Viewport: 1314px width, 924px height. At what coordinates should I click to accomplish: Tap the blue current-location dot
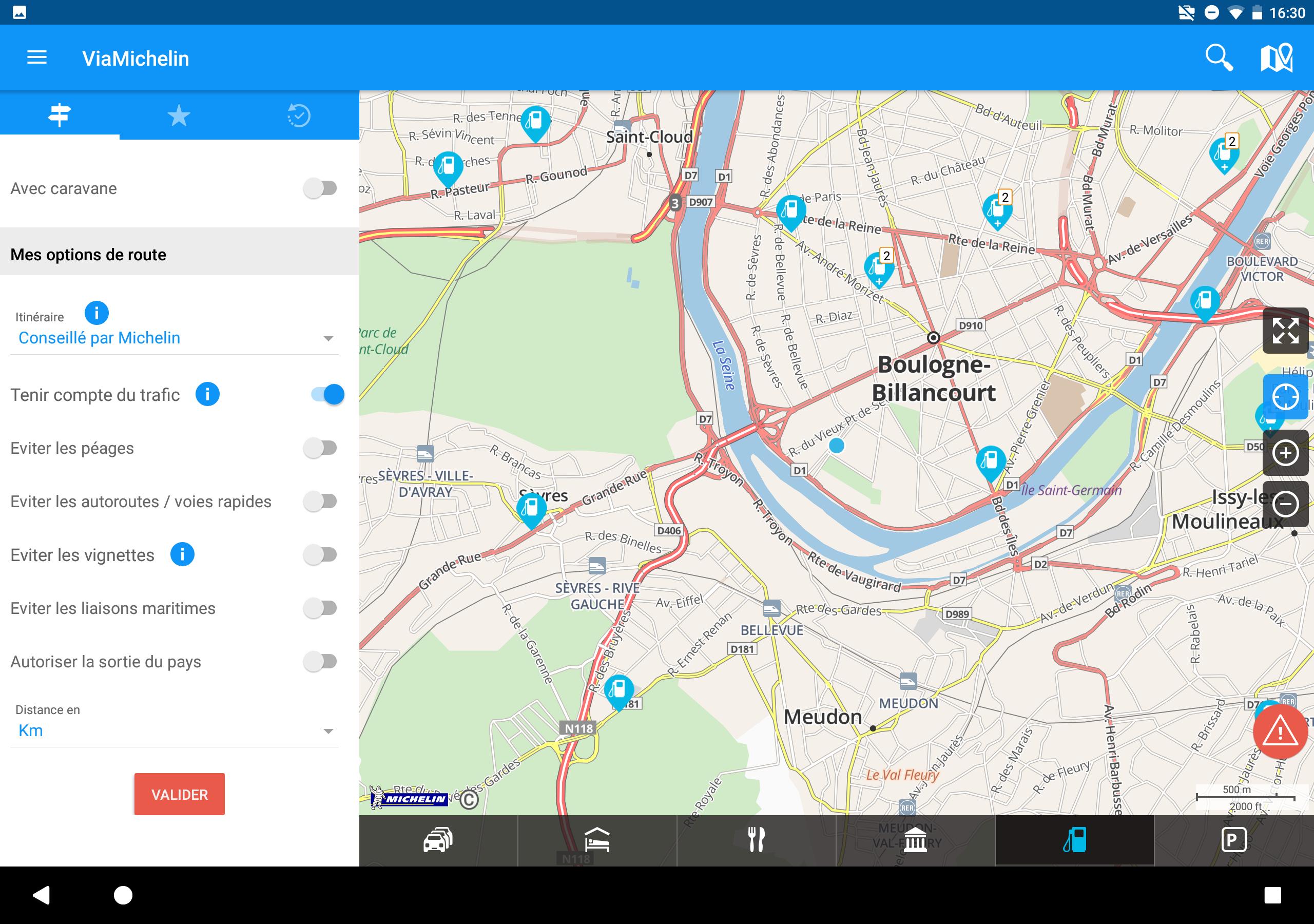pos(836,445)
